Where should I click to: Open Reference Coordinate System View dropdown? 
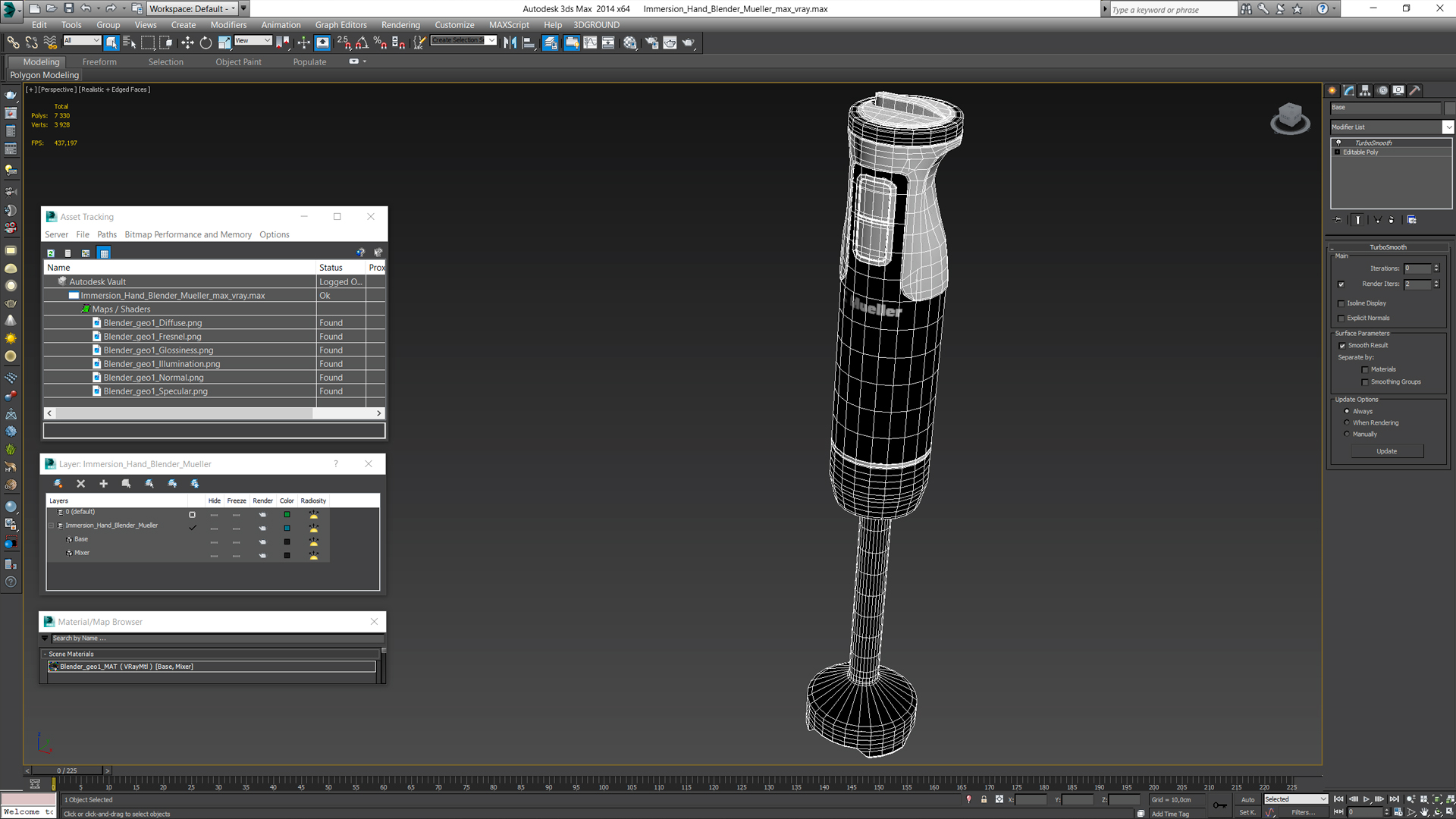(253, 41)
